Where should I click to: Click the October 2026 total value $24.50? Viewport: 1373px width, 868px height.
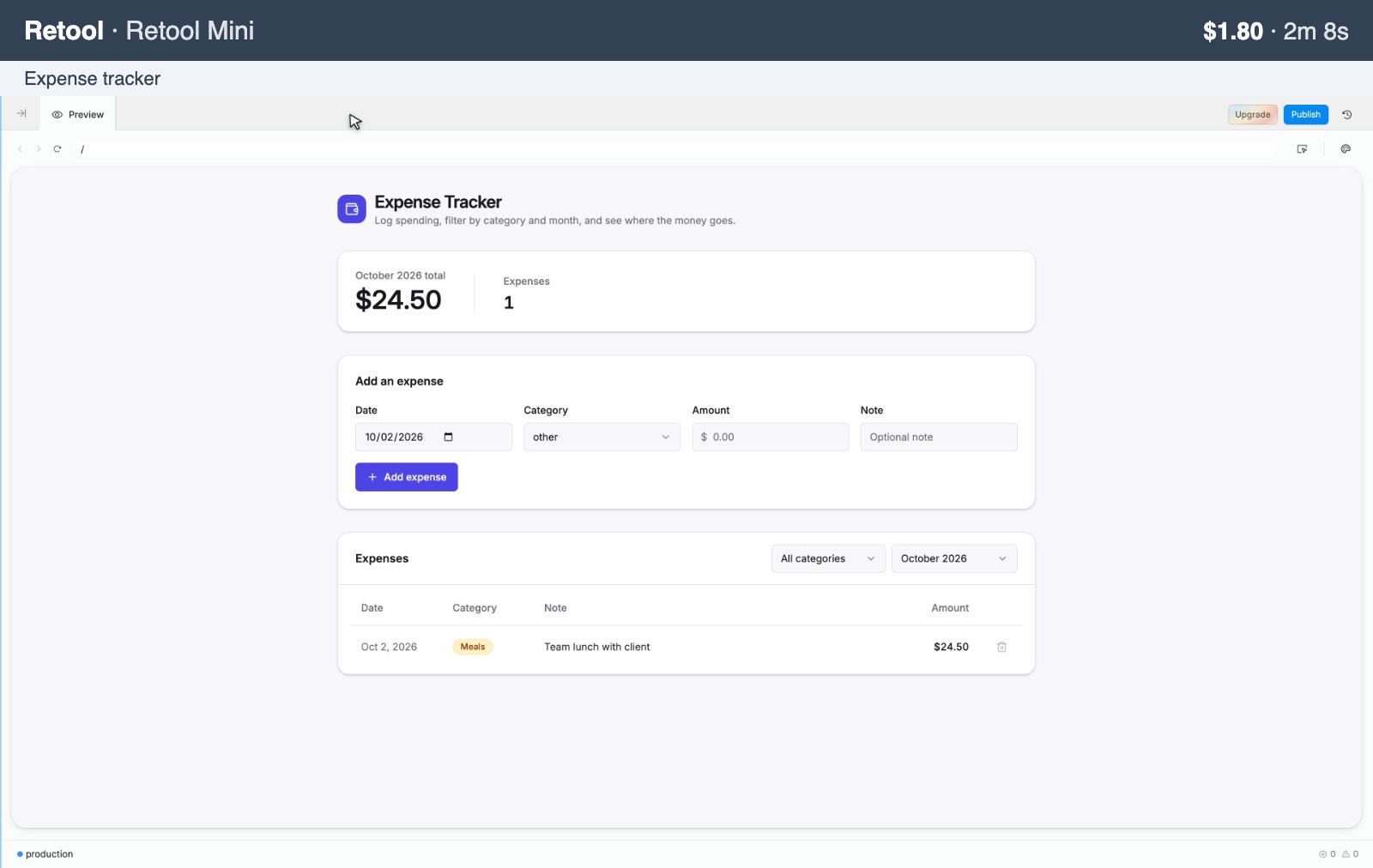point(398,300)
